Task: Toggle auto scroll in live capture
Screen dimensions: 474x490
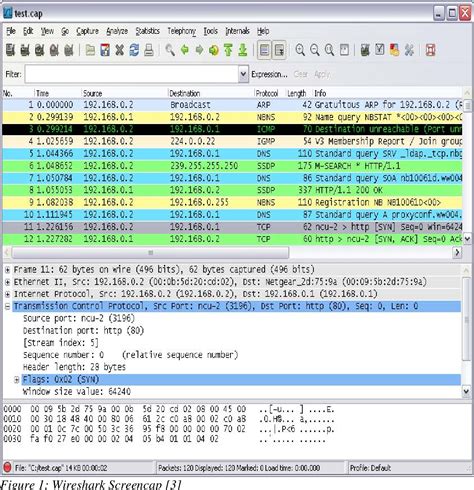Action: click(x=279, y=50)
